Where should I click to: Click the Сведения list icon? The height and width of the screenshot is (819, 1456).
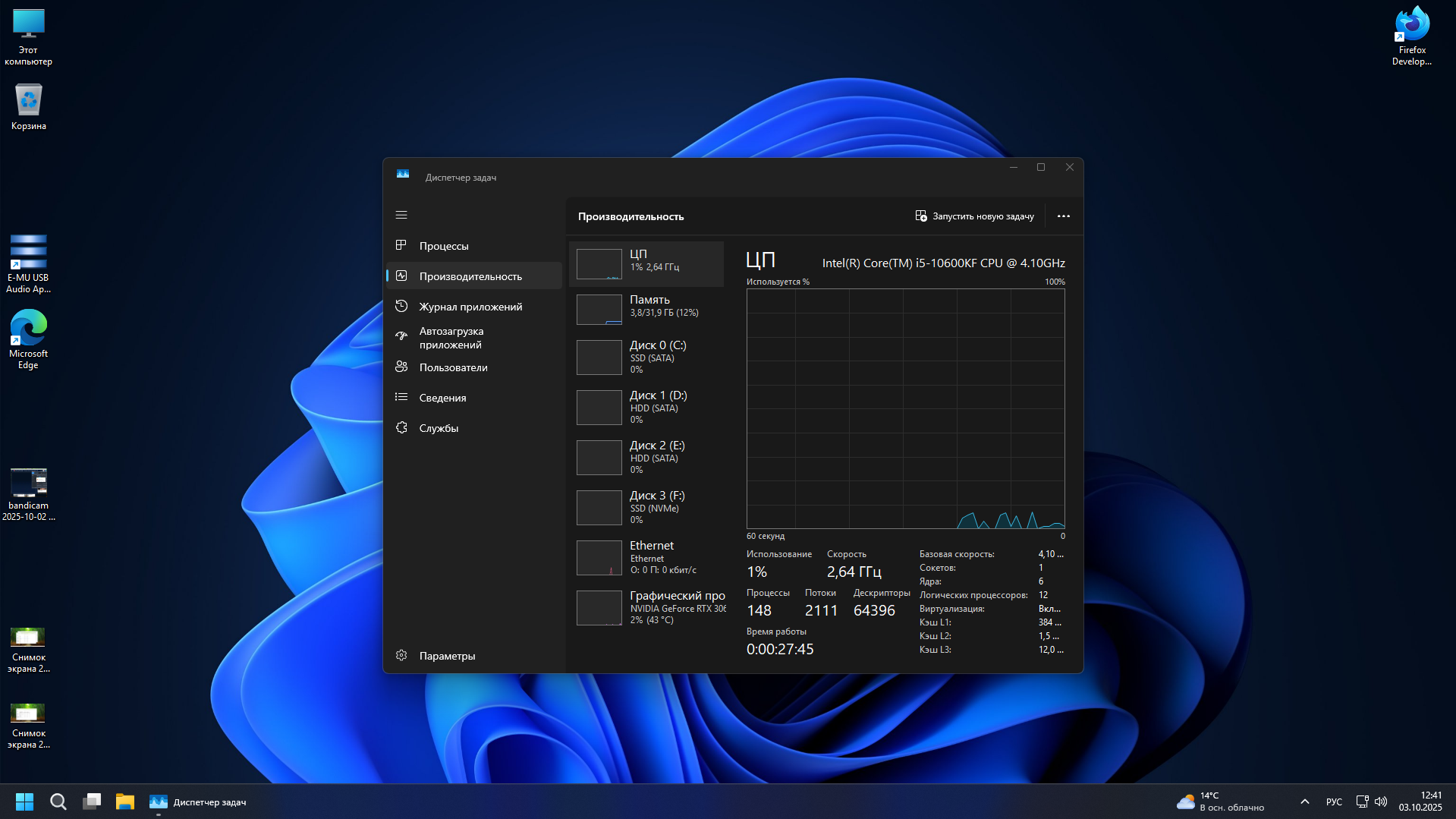[x=401, y=397]
